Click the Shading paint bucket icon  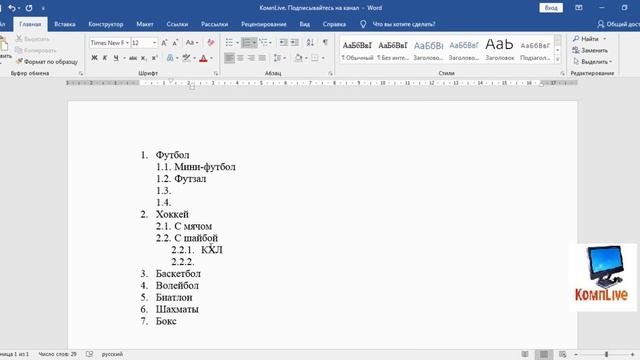coord(298,58)
